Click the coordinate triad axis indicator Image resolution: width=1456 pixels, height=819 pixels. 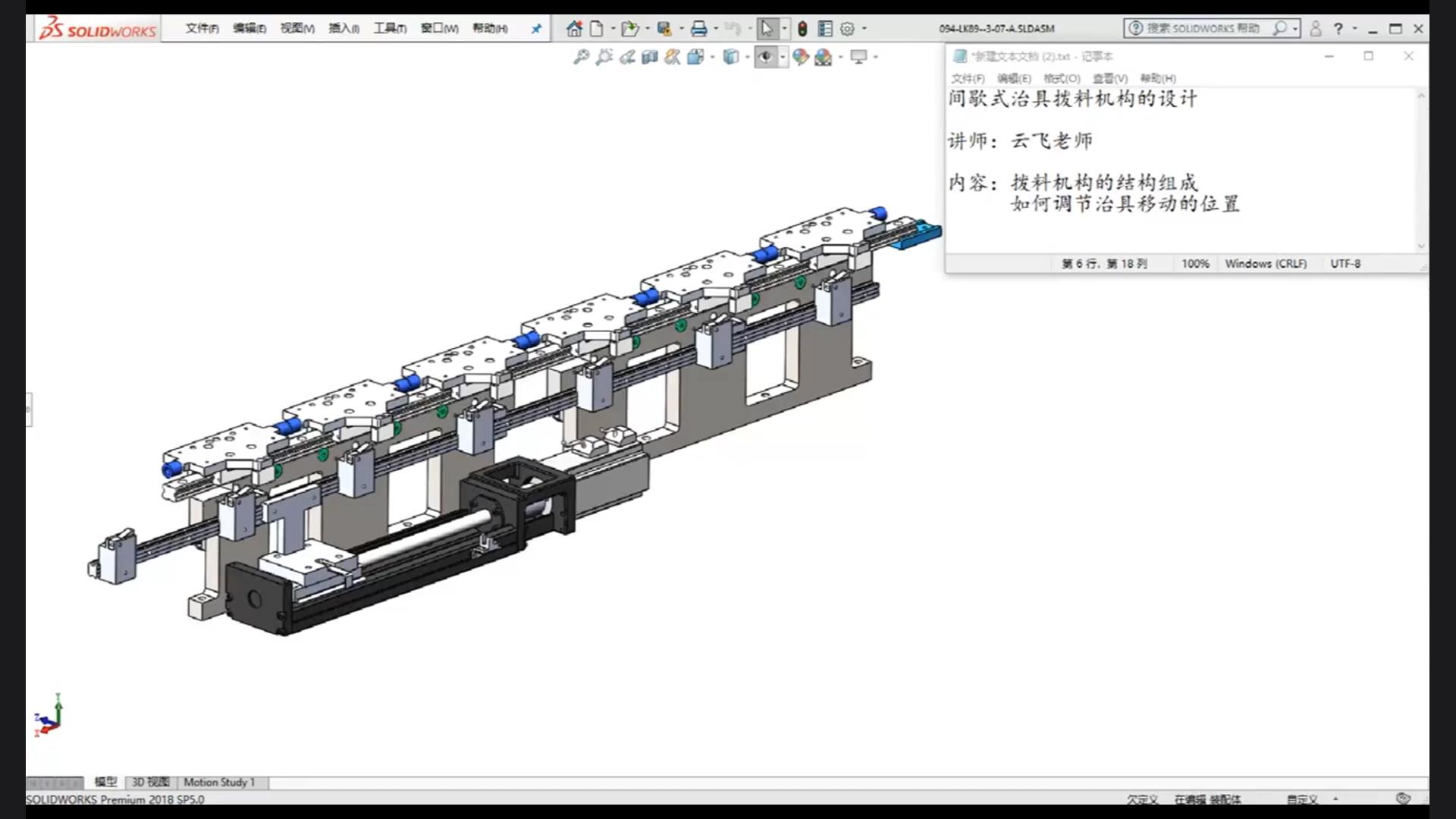click(x=48, y=714)
